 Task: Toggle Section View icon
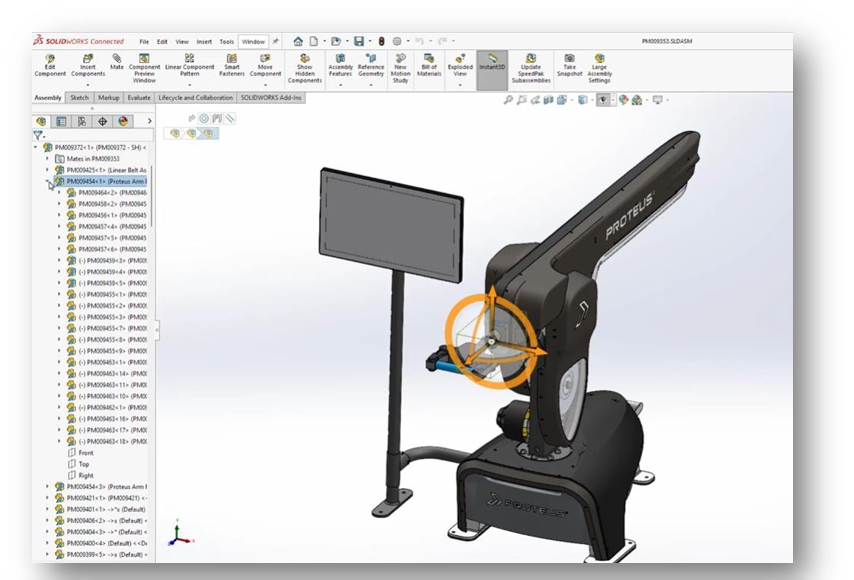(x=548, y=100)
